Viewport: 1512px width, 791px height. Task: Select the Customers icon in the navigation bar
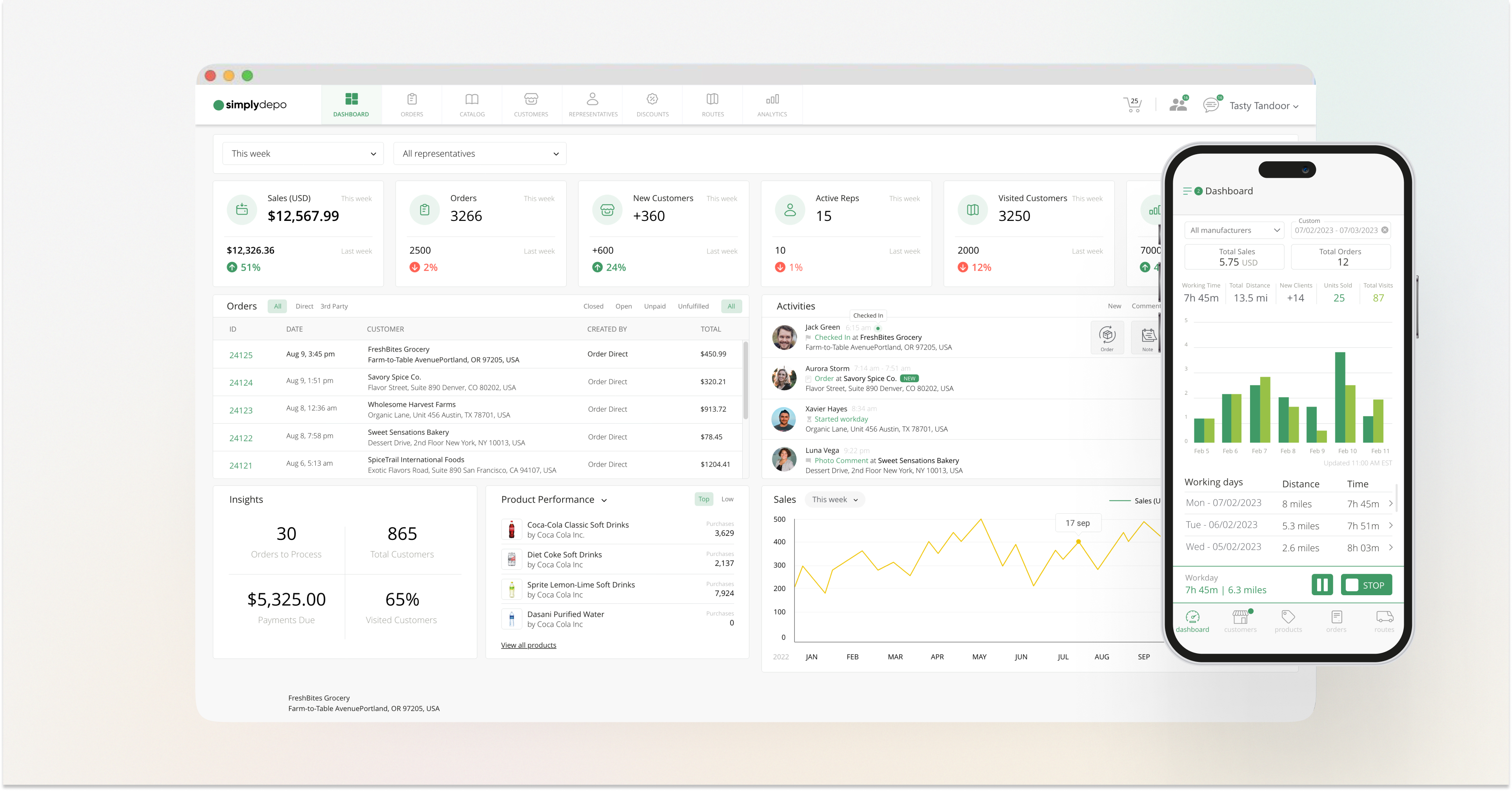531,104
